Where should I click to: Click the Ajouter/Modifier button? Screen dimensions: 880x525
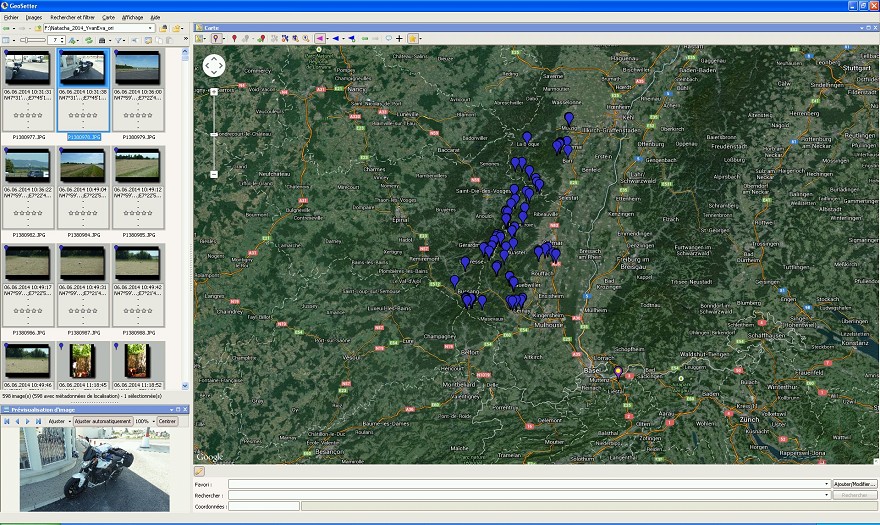click(855, 483)
